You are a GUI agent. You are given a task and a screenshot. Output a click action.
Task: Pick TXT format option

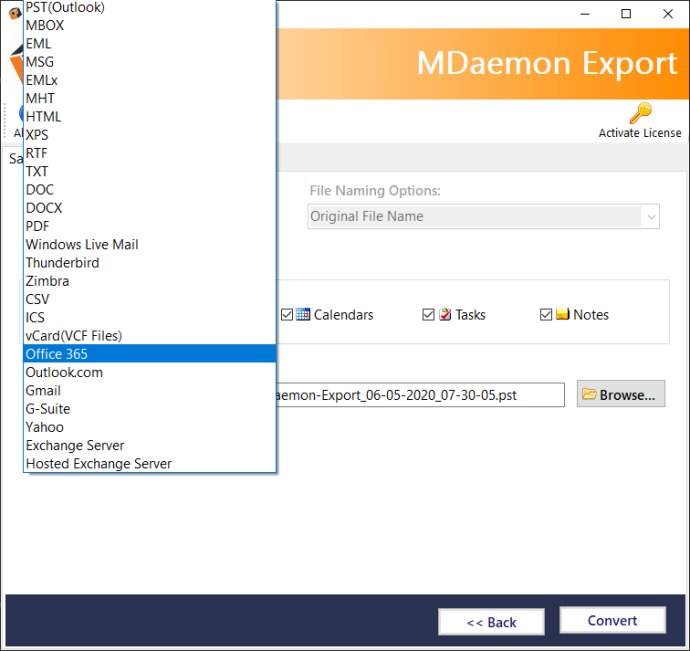pos(150,172)
